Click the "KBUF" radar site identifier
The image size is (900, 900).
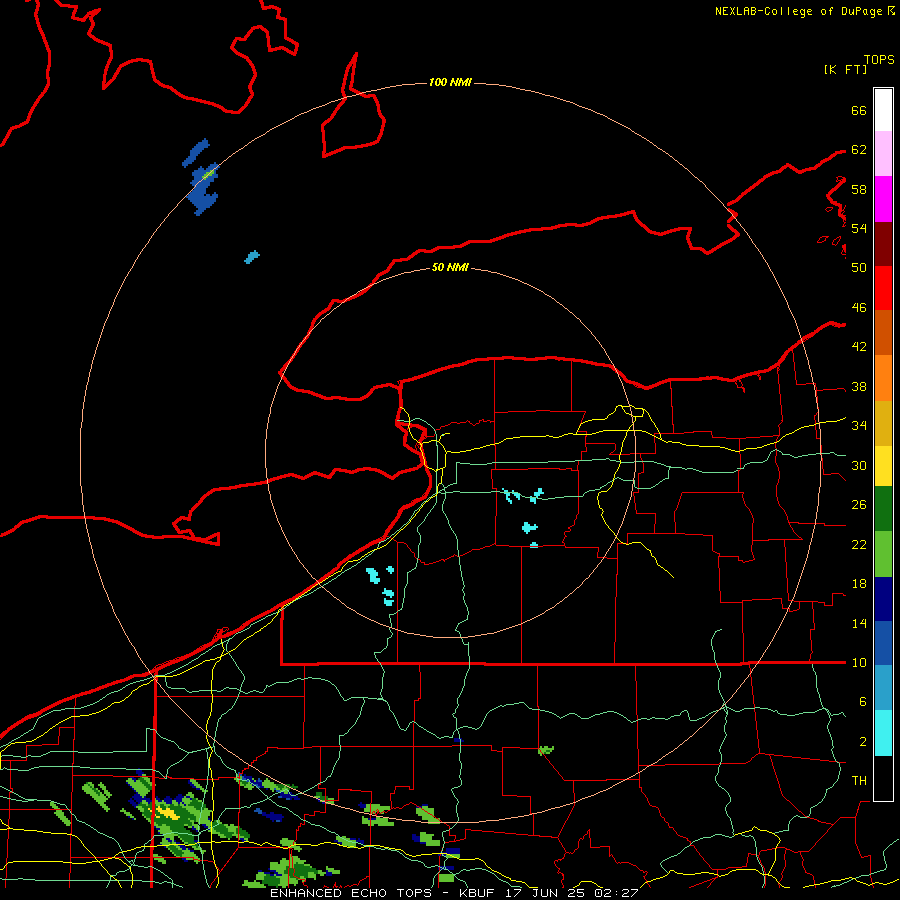click(478, 893)
